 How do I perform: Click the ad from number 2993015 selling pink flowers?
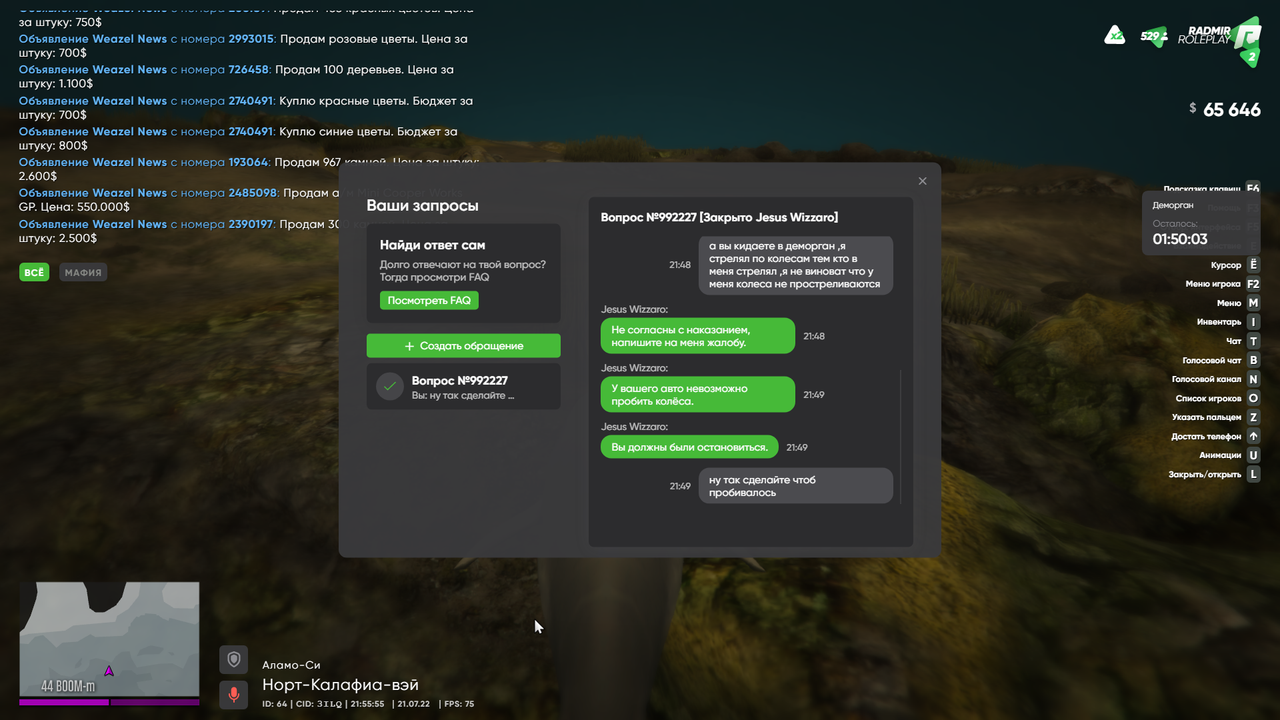(x=243, y=46)
